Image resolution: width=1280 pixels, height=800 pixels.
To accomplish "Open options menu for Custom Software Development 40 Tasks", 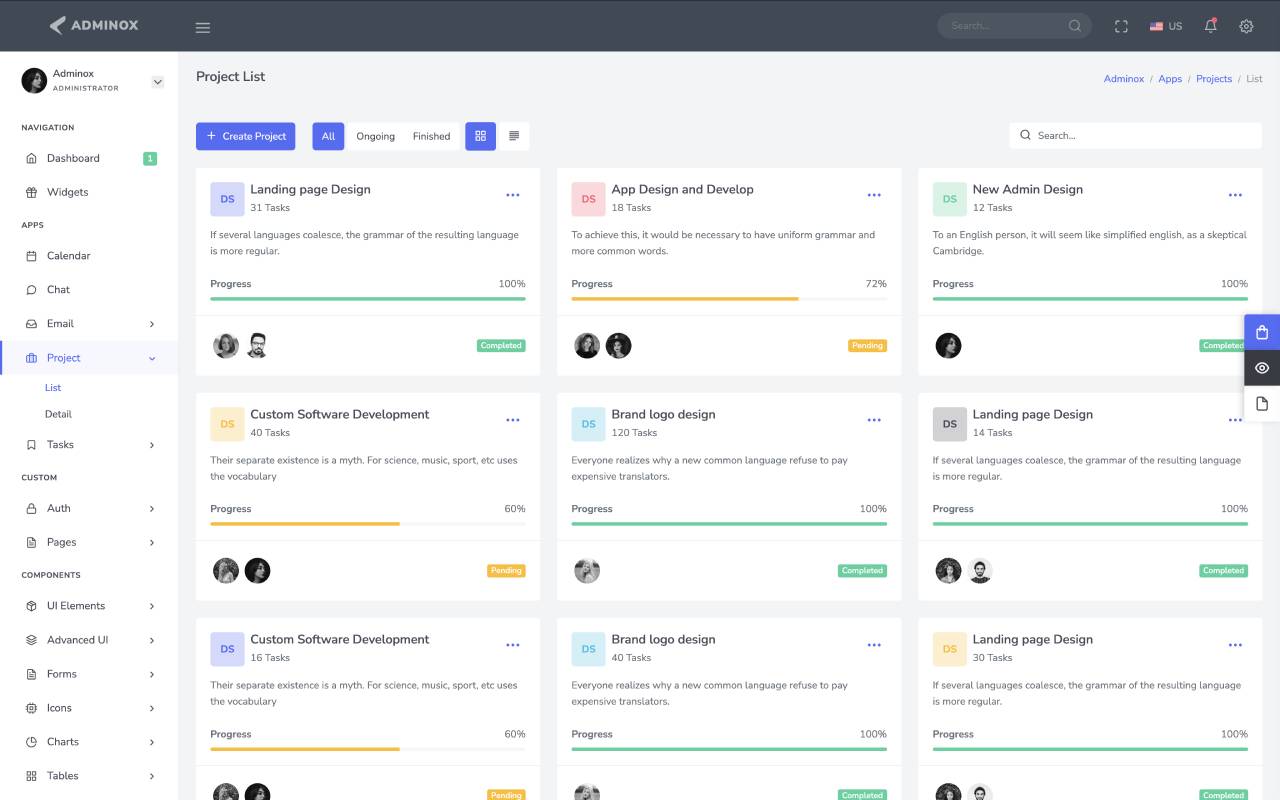I will click(513, 420).
